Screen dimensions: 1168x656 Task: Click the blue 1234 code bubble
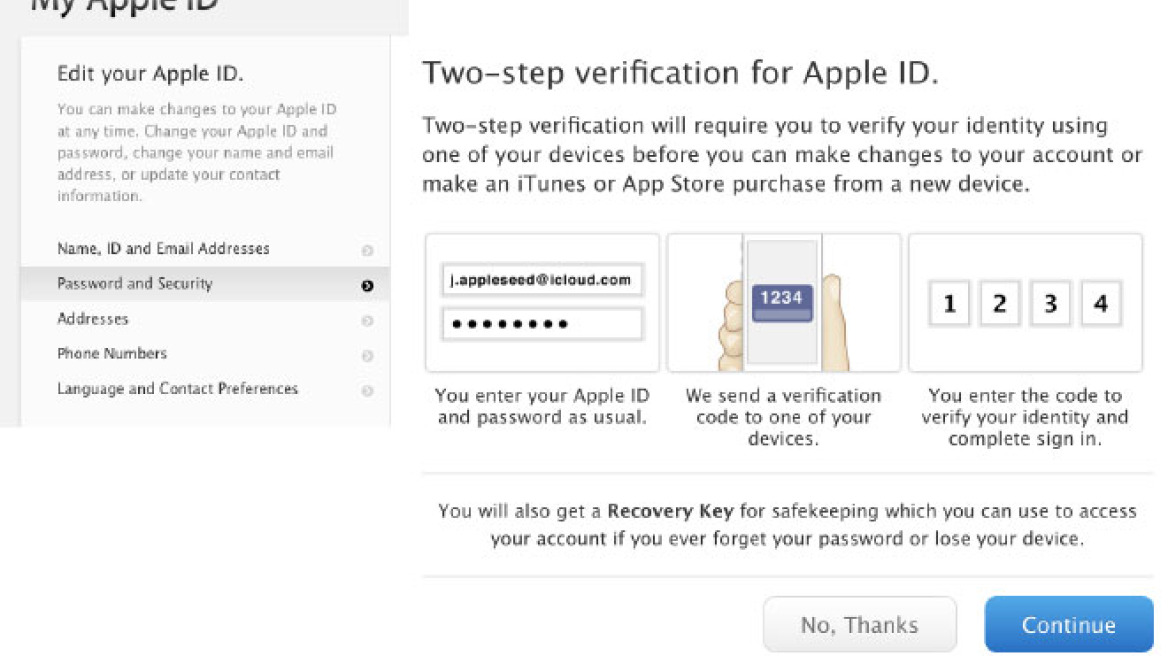point(781,300)
